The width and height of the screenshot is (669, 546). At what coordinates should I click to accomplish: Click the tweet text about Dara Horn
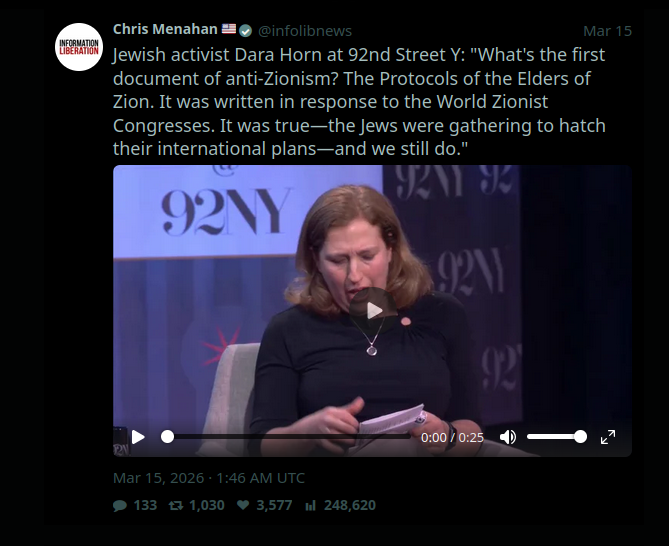click(359, 102)
